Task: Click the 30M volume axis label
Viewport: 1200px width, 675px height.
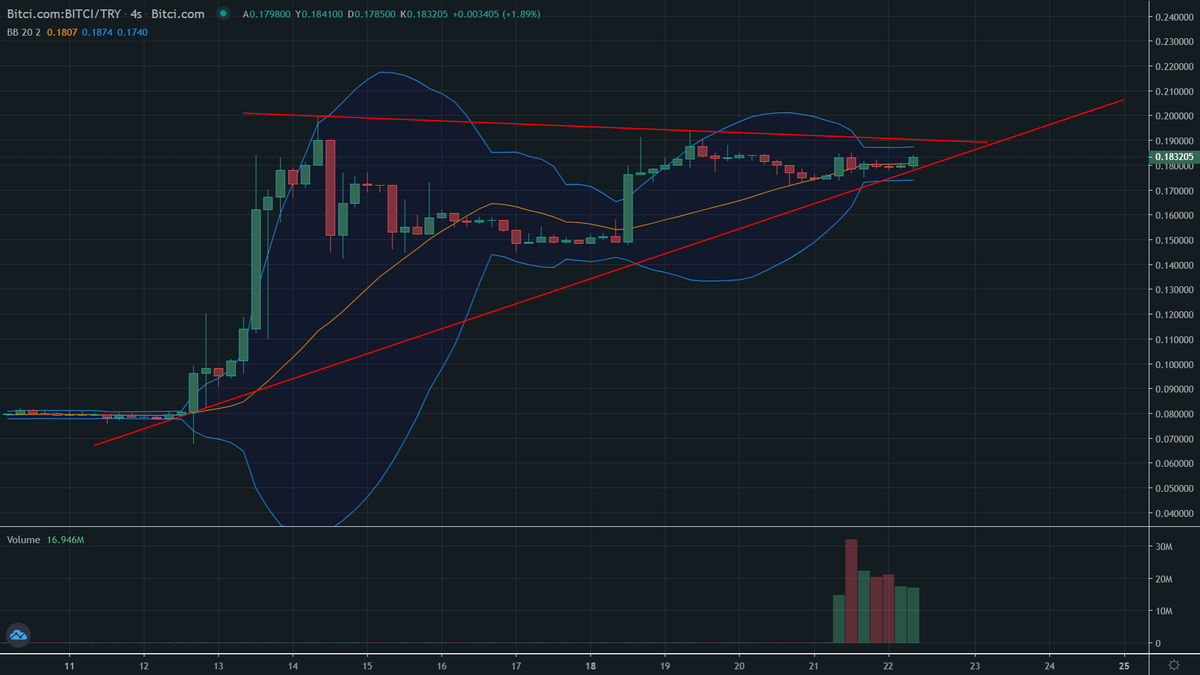Action: pos(1164,547)
